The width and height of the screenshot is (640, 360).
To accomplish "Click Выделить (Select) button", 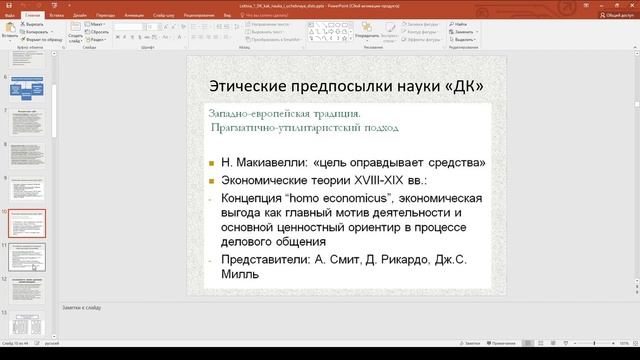I will [x=462, y=40].
